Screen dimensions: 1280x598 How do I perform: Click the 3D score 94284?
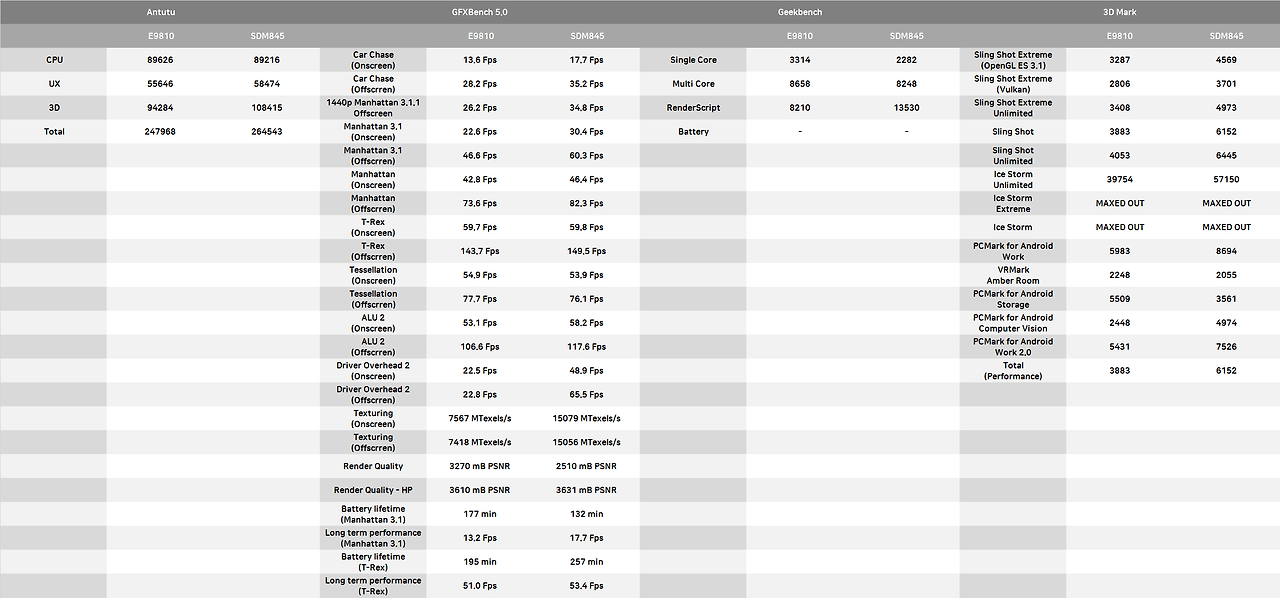(160, 108)
